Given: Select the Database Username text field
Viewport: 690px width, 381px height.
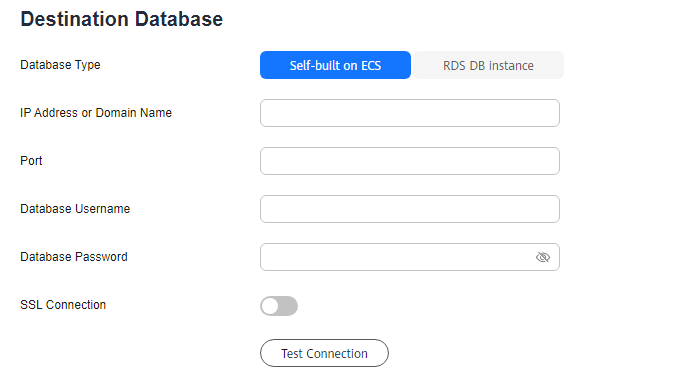Looking at the screenshot, I should (x=410, y=209).
